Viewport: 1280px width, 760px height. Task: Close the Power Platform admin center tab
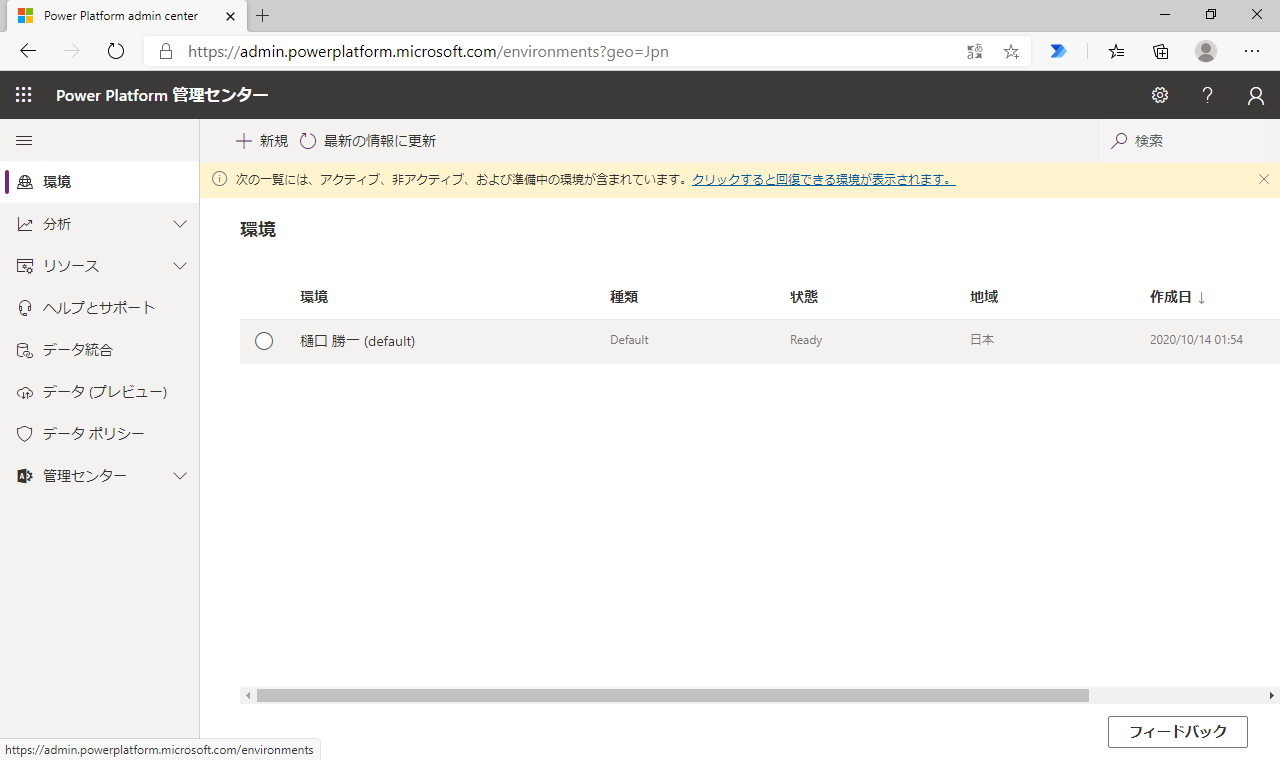pyautogui.click(x=230, y=16)
